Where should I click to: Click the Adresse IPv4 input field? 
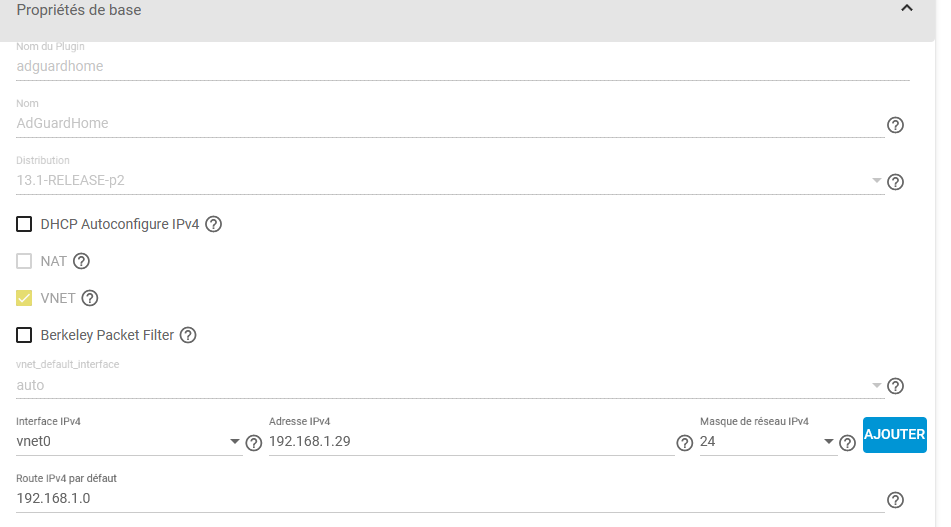[x=471, y=441]
